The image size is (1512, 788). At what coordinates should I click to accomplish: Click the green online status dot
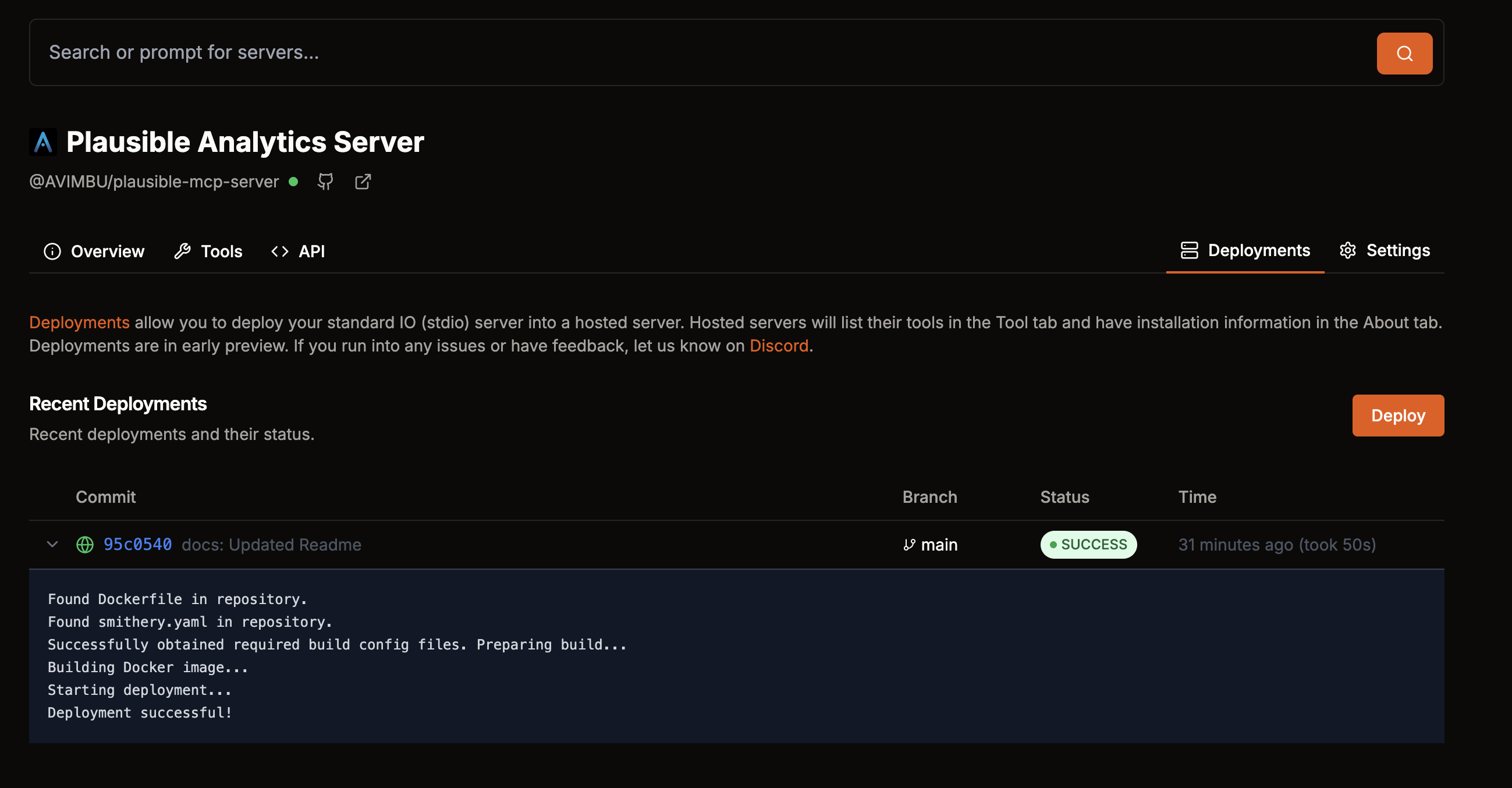[293, 182]
